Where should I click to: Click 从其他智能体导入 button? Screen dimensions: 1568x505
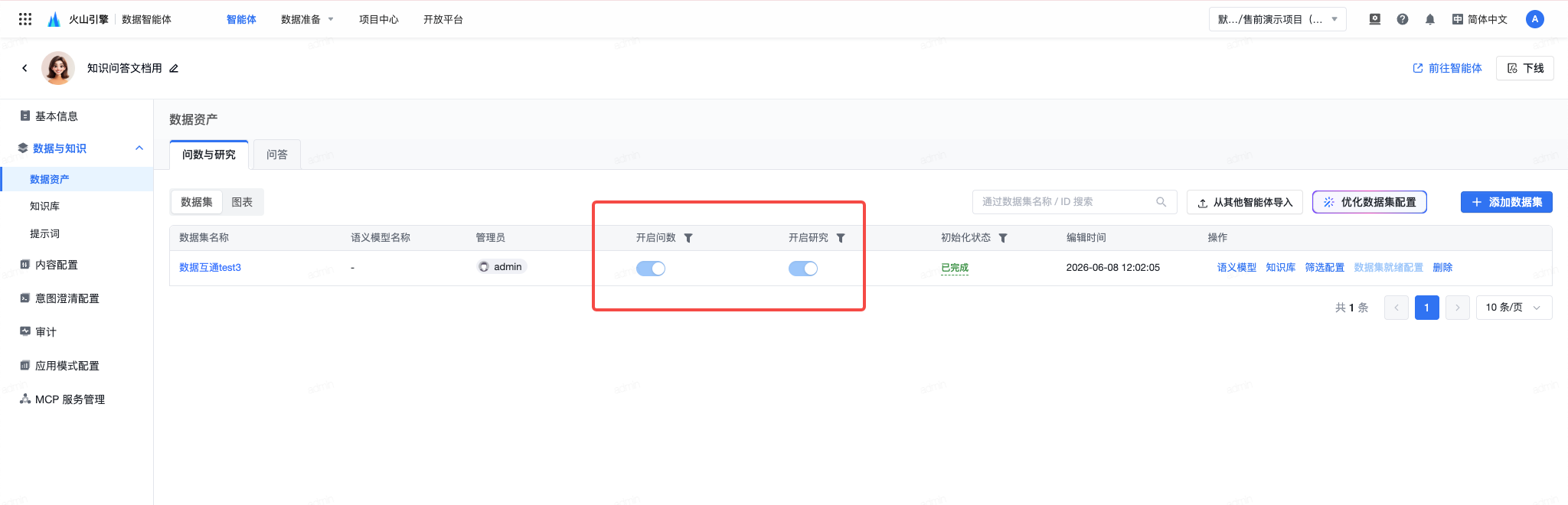(1245, 202)
